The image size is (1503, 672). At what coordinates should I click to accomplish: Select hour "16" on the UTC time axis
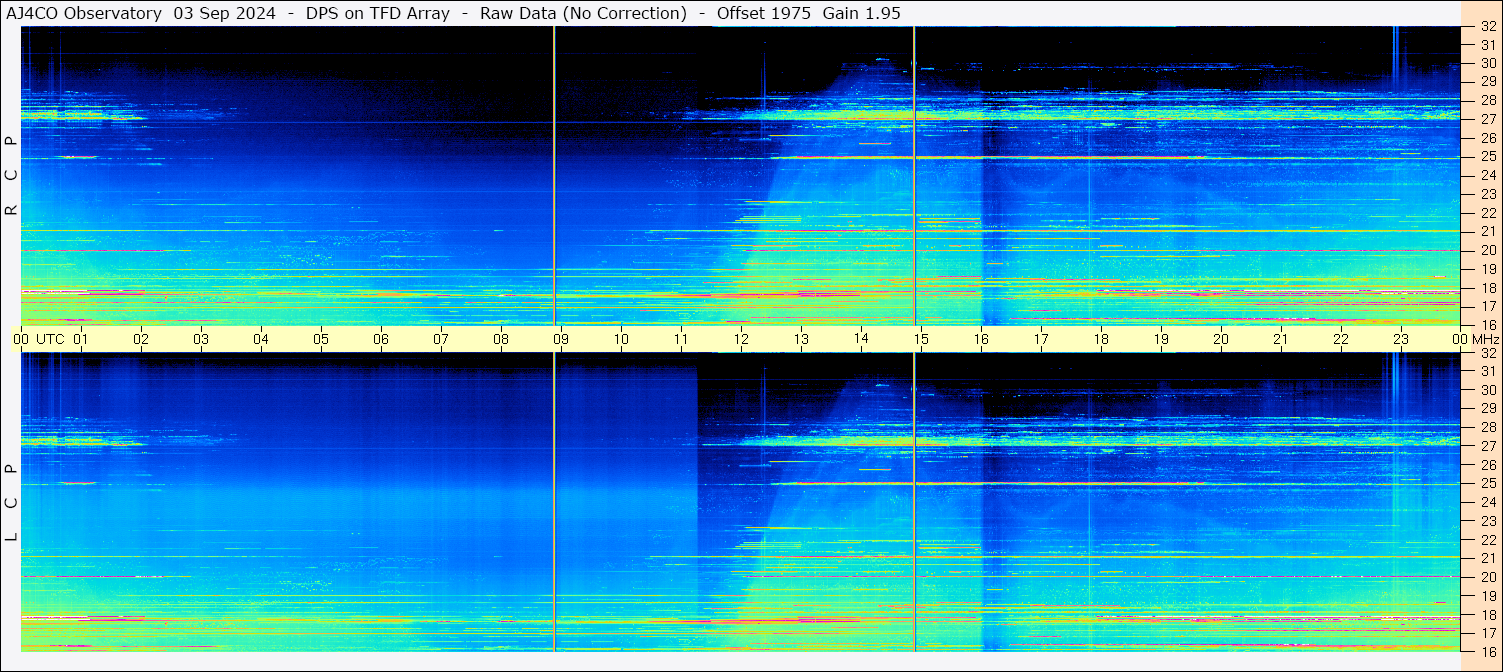[981, 339]
